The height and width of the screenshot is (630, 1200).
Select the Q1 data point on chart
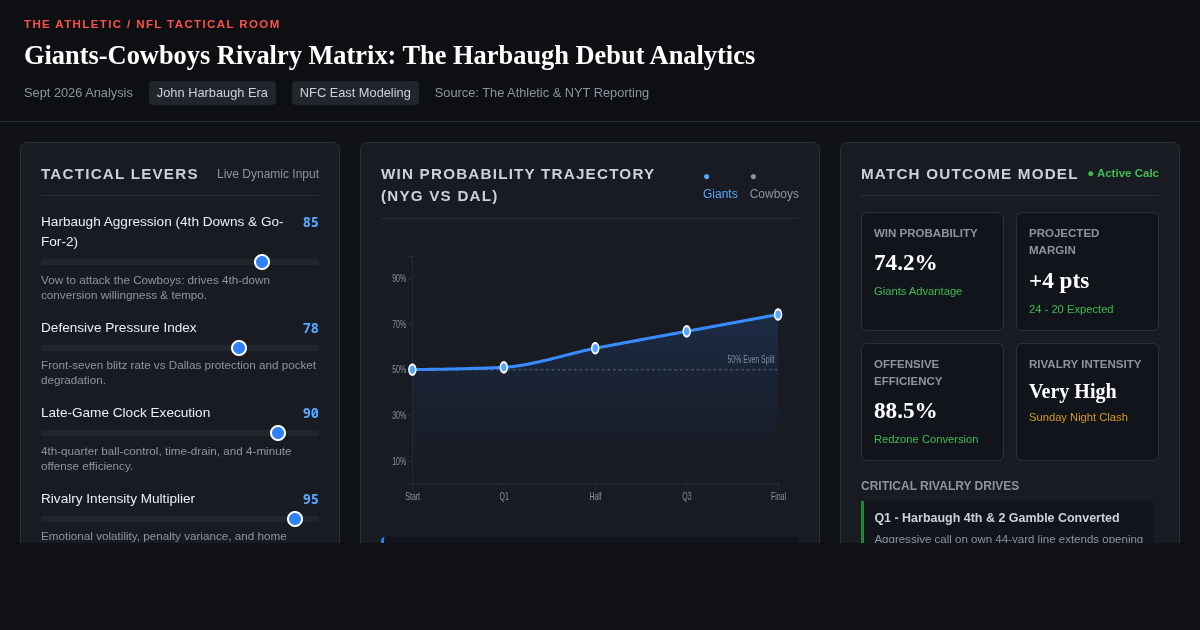click(504, 367)
